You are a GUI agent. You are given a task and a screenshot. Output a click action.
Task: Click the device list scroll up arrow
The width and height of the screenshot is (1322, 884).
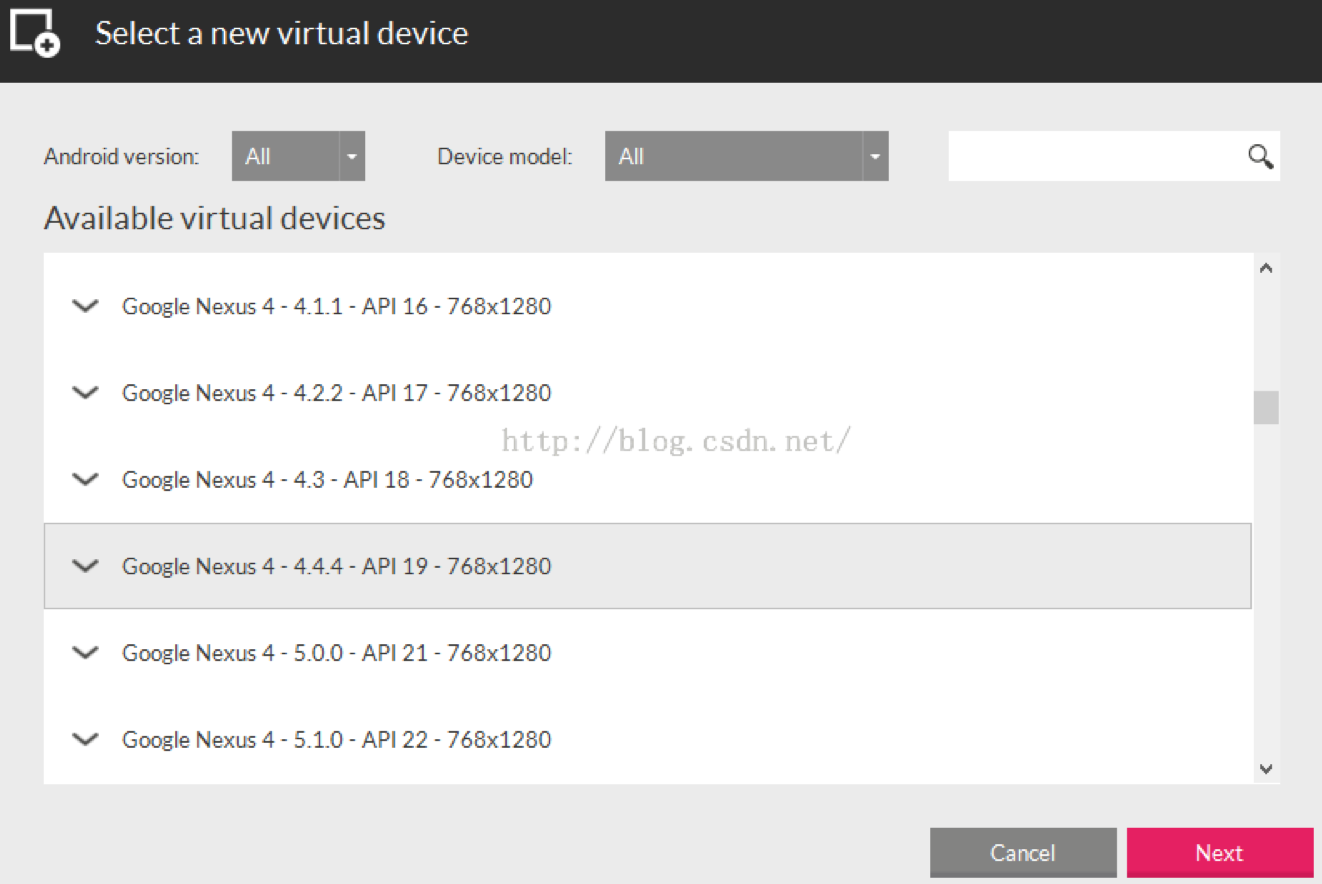(x=1266, y=268)
